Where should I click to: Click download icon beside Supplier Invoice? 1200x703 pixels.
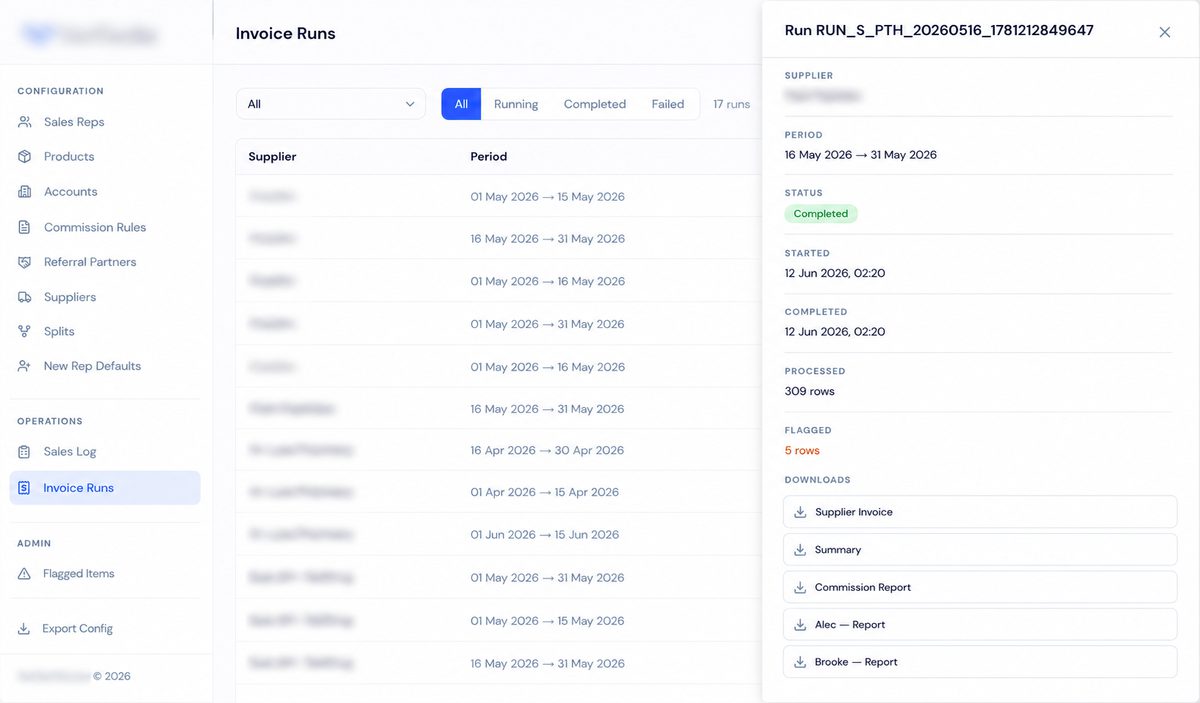pyautogui.click(x=800, y=512)
